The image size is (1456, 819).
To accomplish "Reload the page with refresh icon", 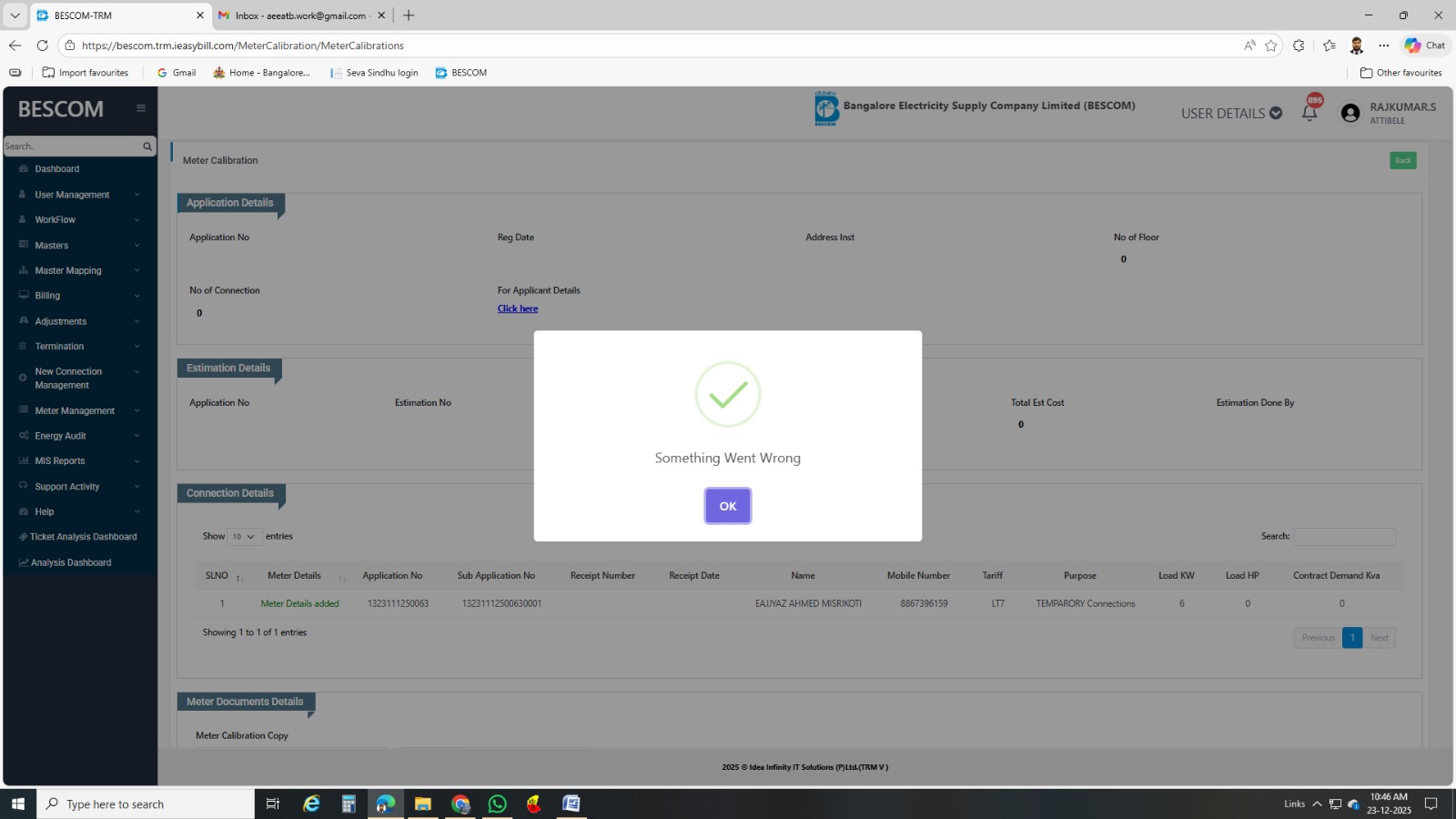I will pyautogui.click(x=42, y=45).
